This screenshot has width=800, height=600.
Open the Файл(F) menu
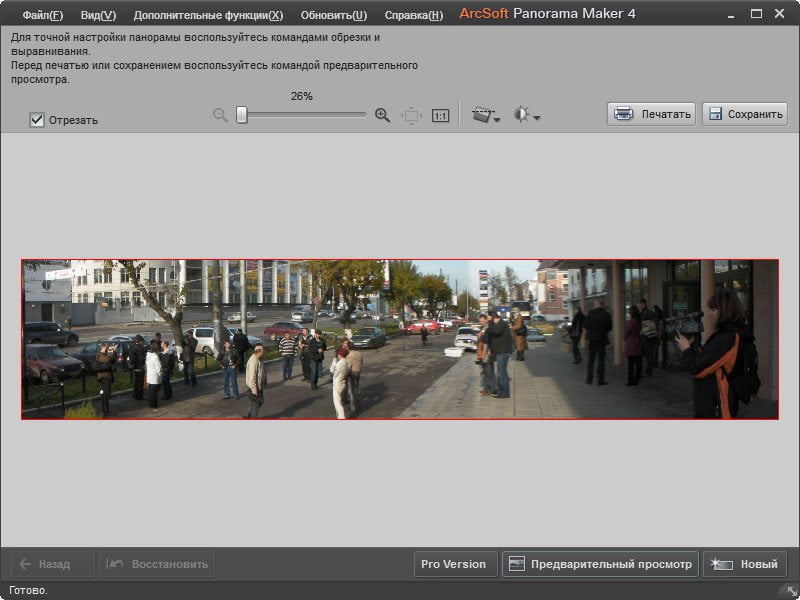point(43,15)
